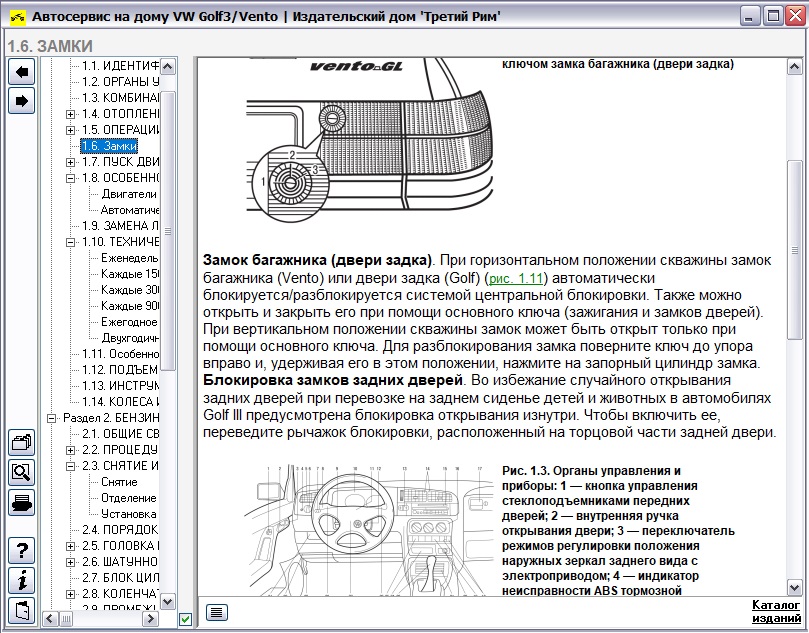Click the tree panel scroll-down arrow

168,602
